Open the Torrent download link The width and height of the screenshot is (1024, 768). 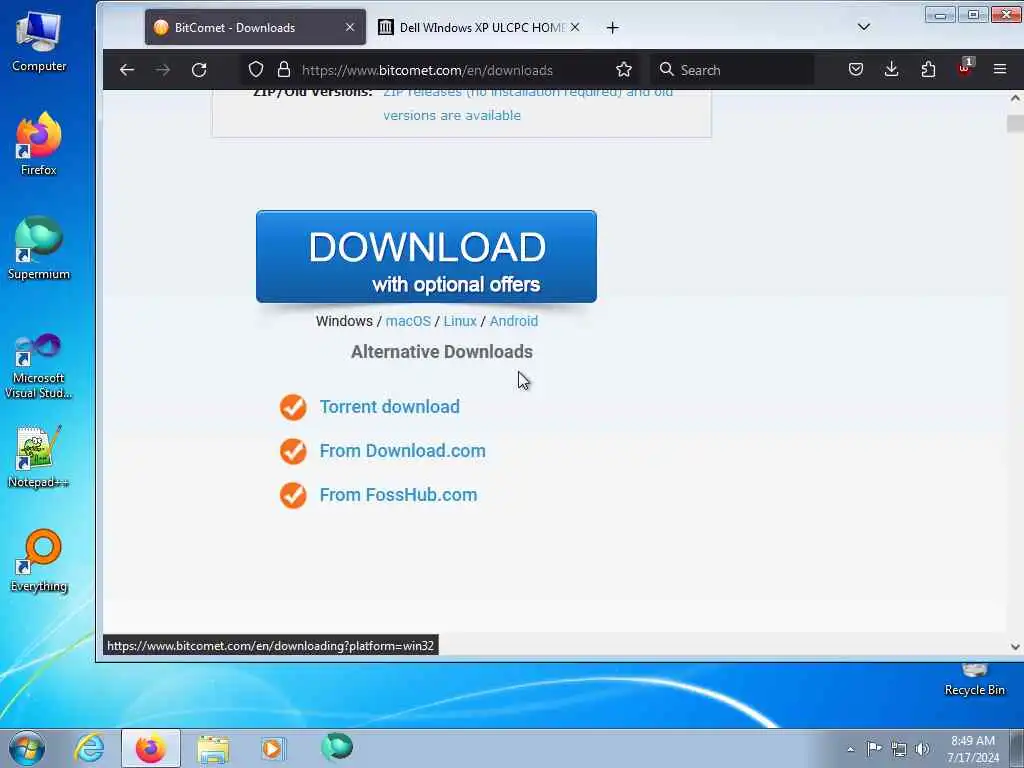pyautogui.click(x=389, y=407)
